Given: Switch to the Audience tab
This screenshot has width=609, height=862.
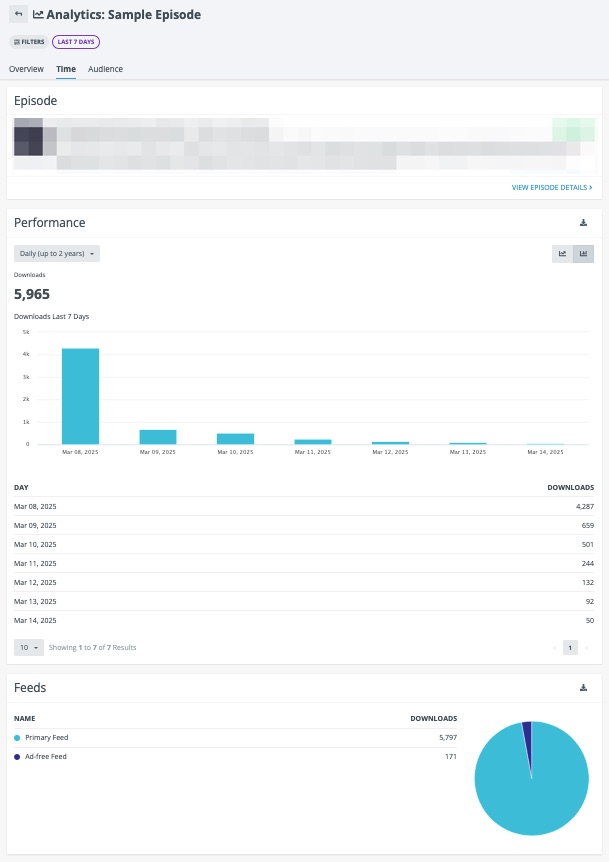Looking at the screenshot, I should [x=105, y=69].
